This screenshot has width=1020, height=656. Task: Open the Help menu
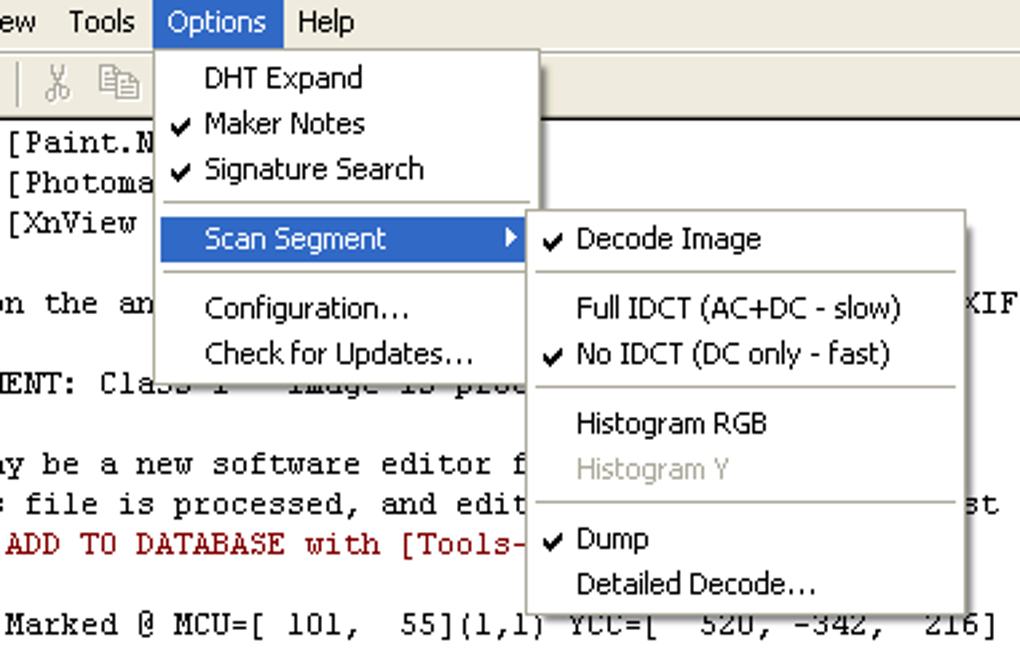coord(325,22)
